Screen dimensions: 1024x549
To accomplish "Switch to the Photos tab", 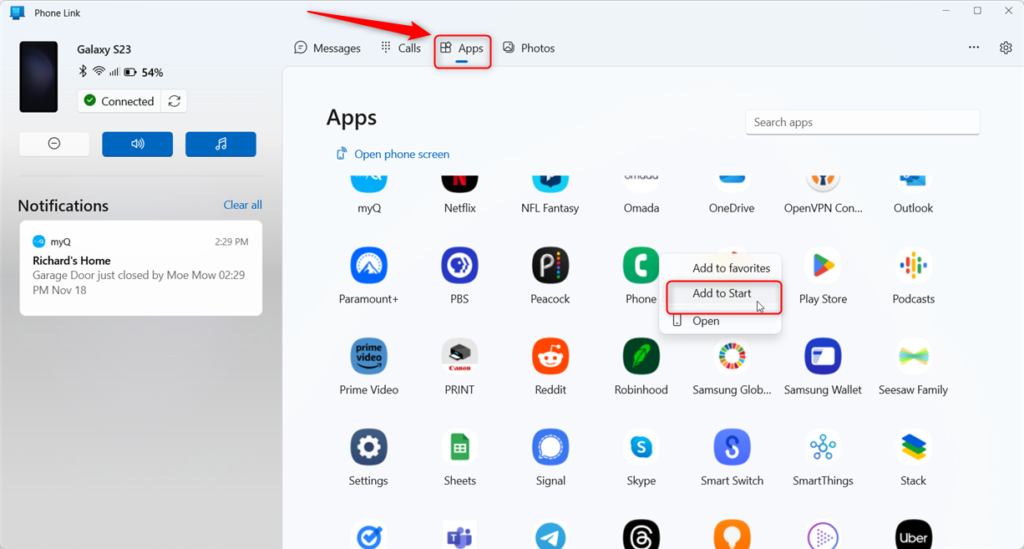I will pyautogui.click(x=528, y=48).
